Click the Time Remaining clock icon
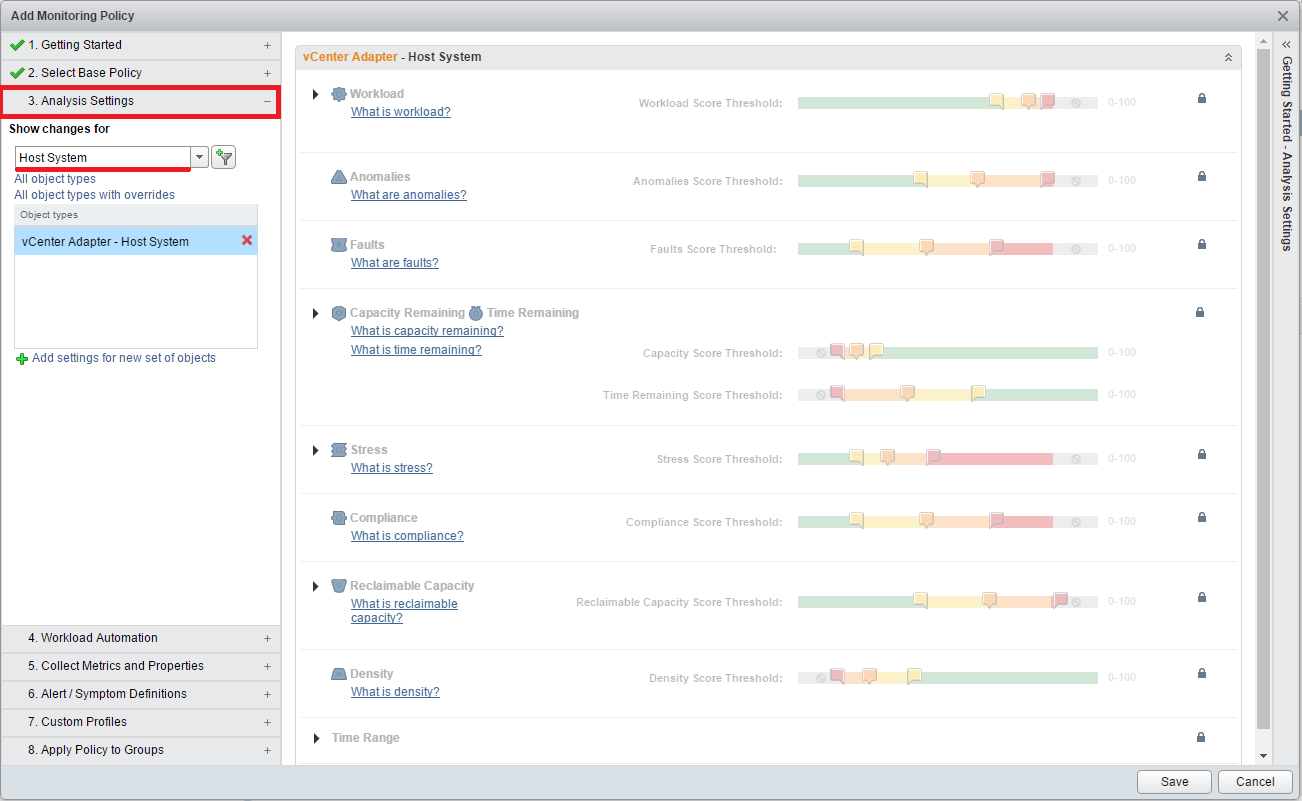 click(476, 313)
